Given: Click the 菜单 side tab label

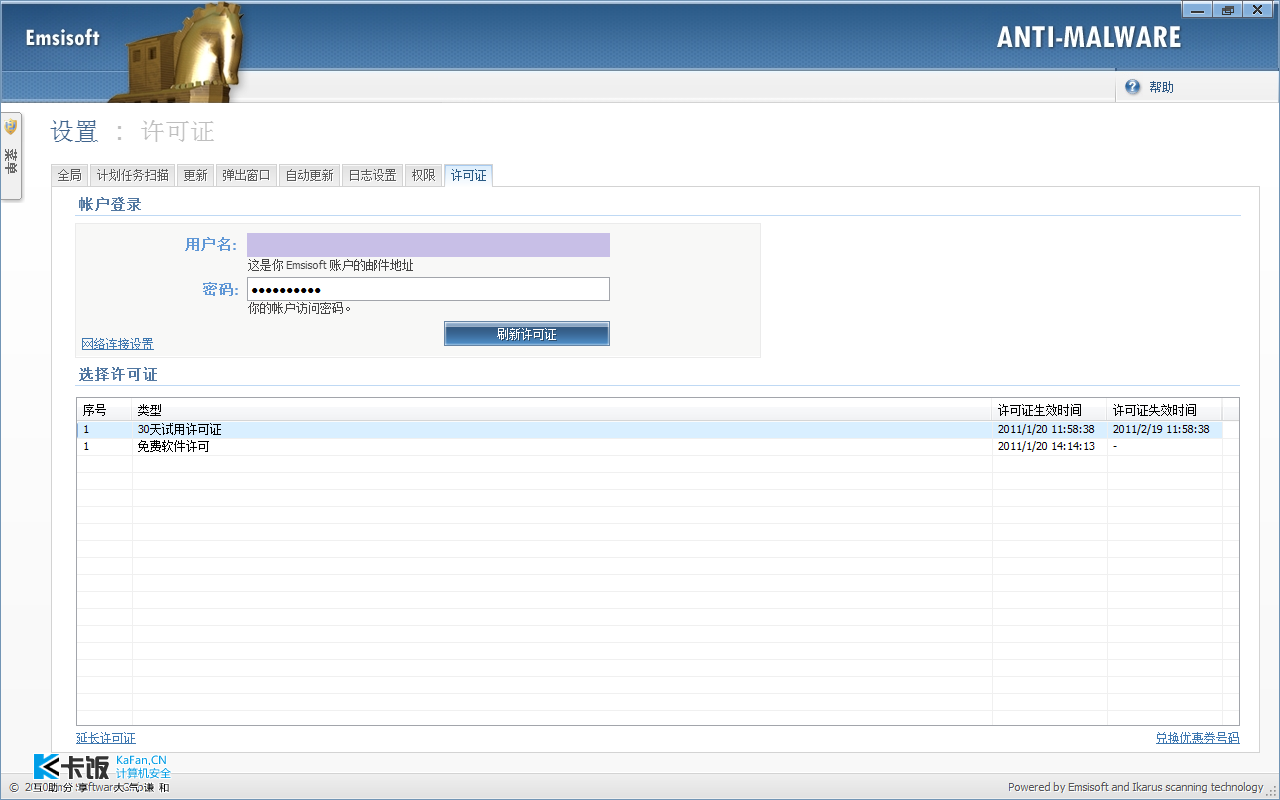Looking at the screenshot, I should click(x=11, y=161).
